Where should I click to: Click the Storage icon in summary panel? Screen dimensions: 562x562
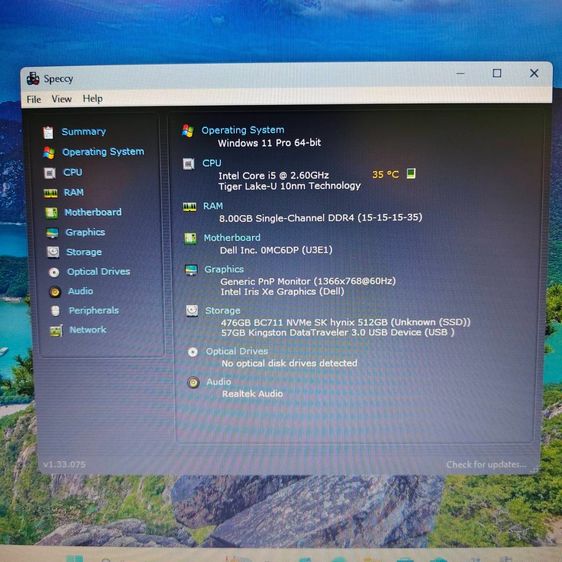(x=192, y=310)
